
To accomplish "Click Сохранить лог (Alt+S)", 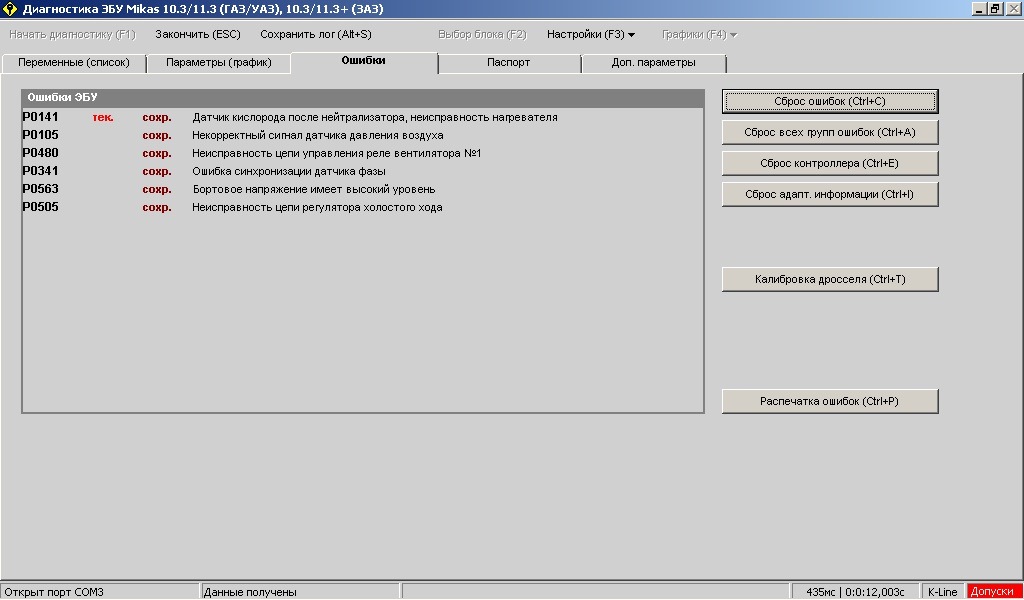I will 316,35.
